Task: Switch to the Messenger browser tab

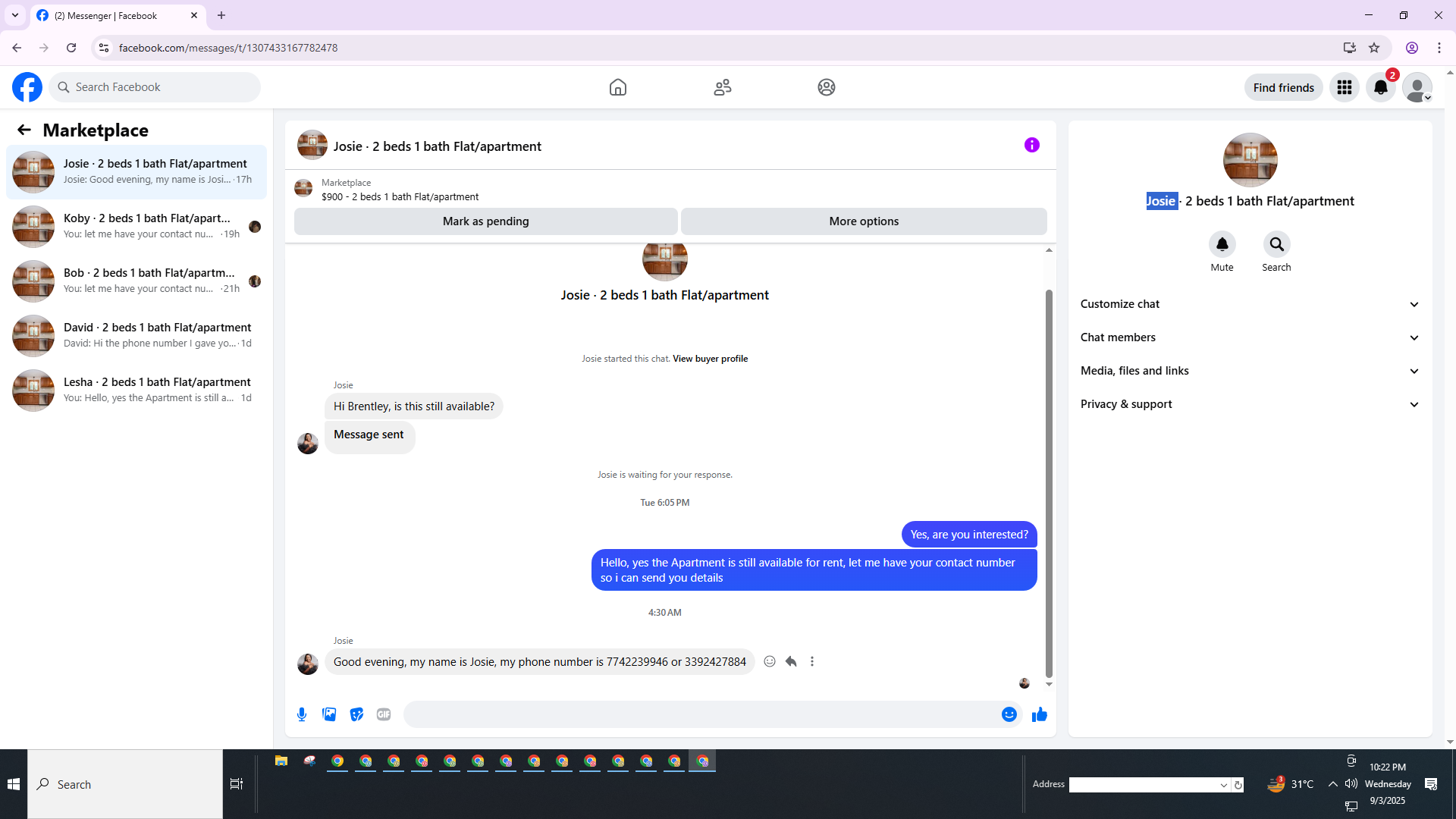Action: [118, 15]
